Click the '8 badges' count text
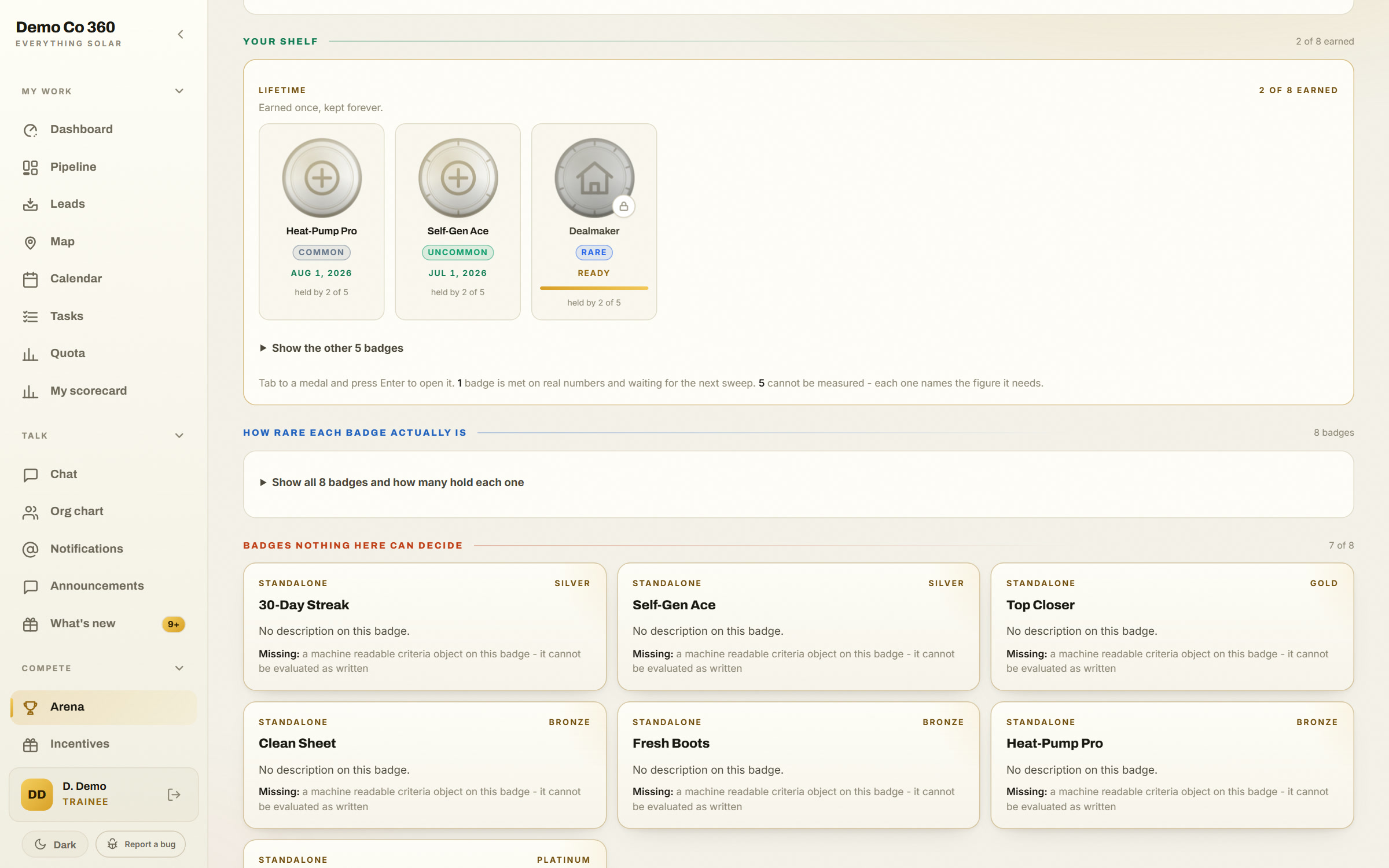The height and width of the screenshot is (868, 1389). (x=1333, y=432)
